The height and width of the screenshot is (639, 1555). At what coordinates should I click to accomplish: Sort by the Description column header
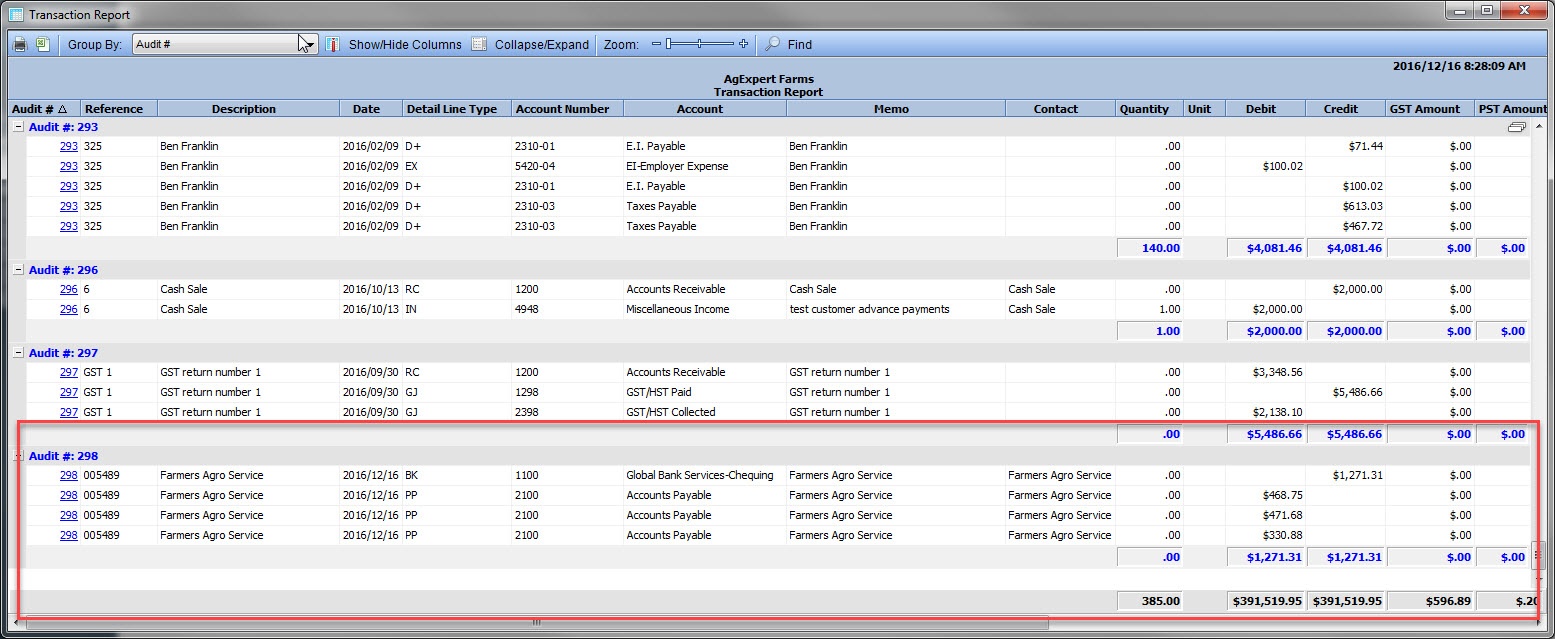[248, 109]
